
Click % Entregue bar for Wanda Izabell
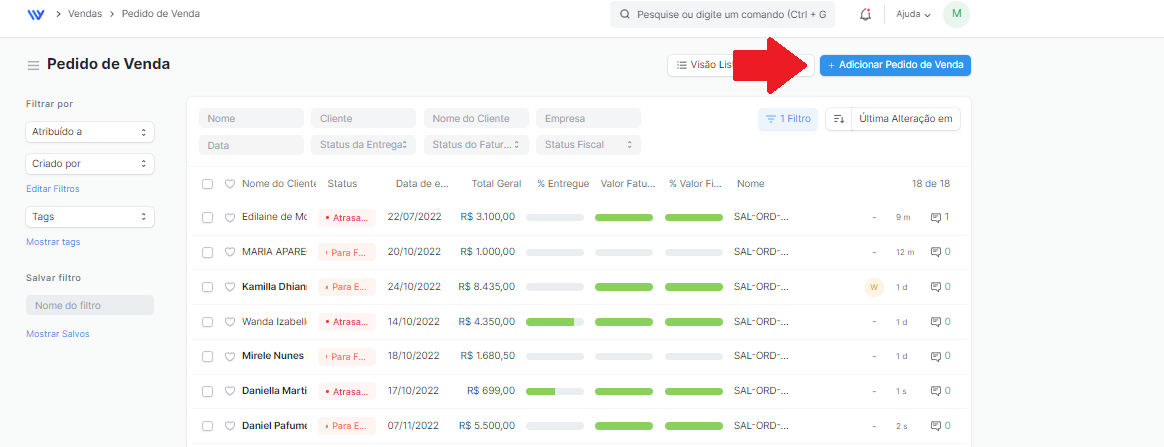555,322
